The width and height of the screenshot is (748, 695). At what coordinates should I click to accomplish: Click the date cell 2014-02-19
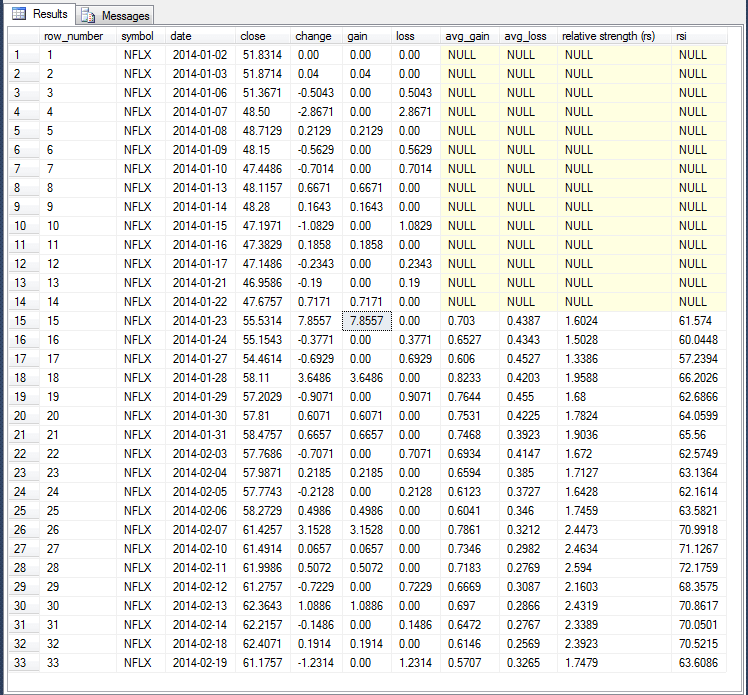(x=200, y=663)
